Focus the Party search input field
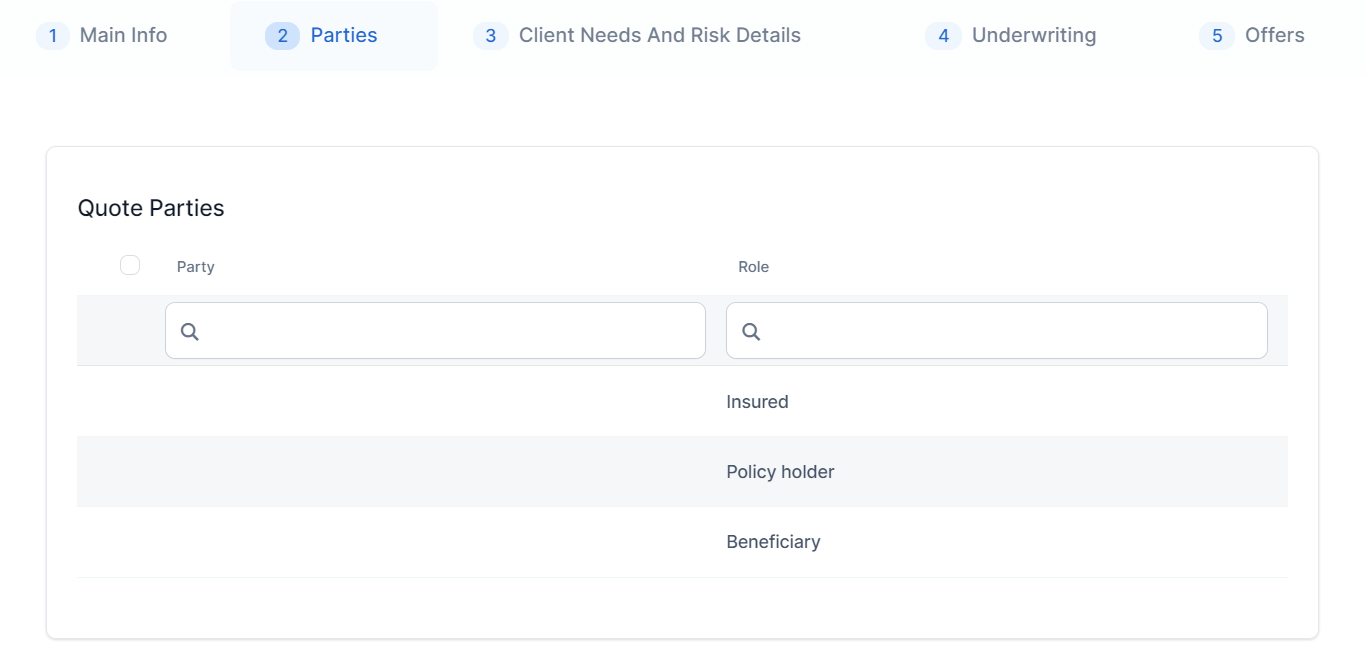The width and height of the screenshot is (1366, 658). point(450,331)
